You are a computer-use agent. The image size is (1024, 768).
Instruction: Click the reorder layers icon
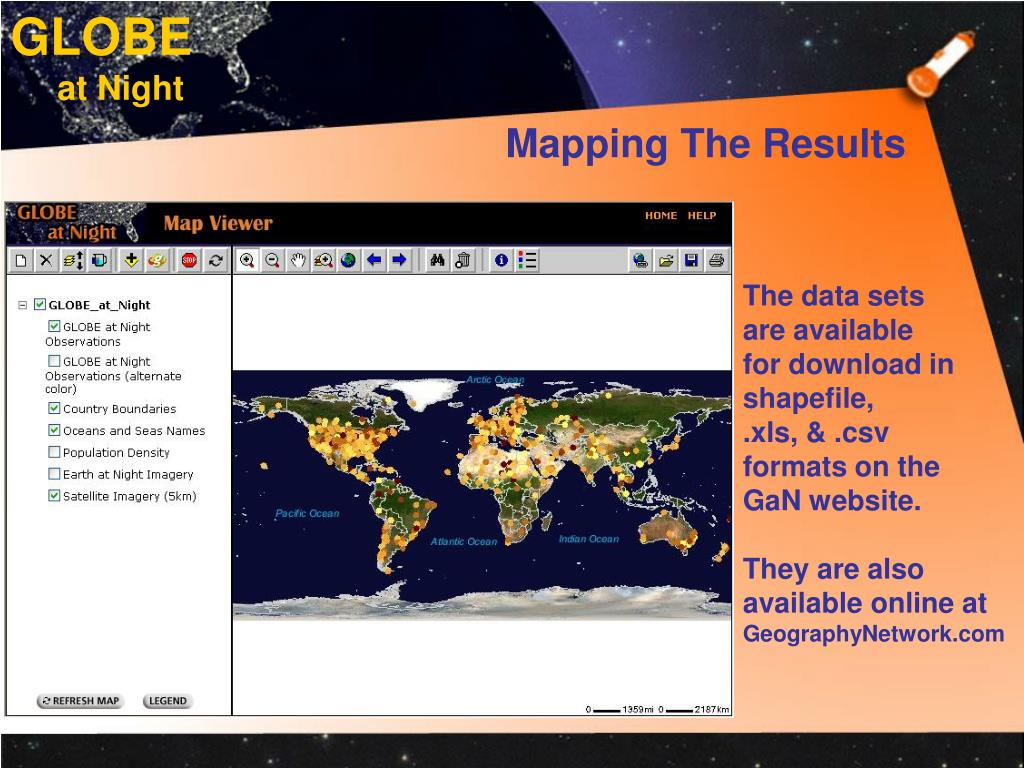pyautogui.click(x=72, y=261)
